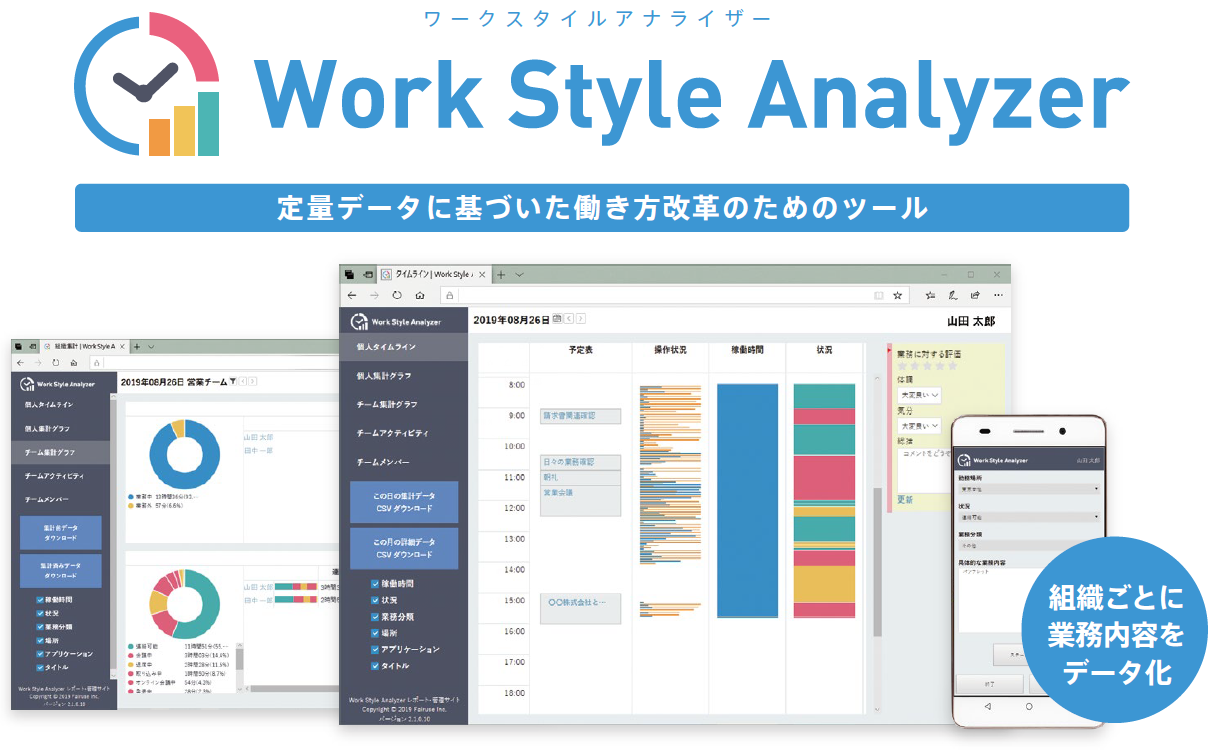Click 更新 link in the evaluation panel
This screenshot has height=750, width=1215.
click(x=905, y=499)
